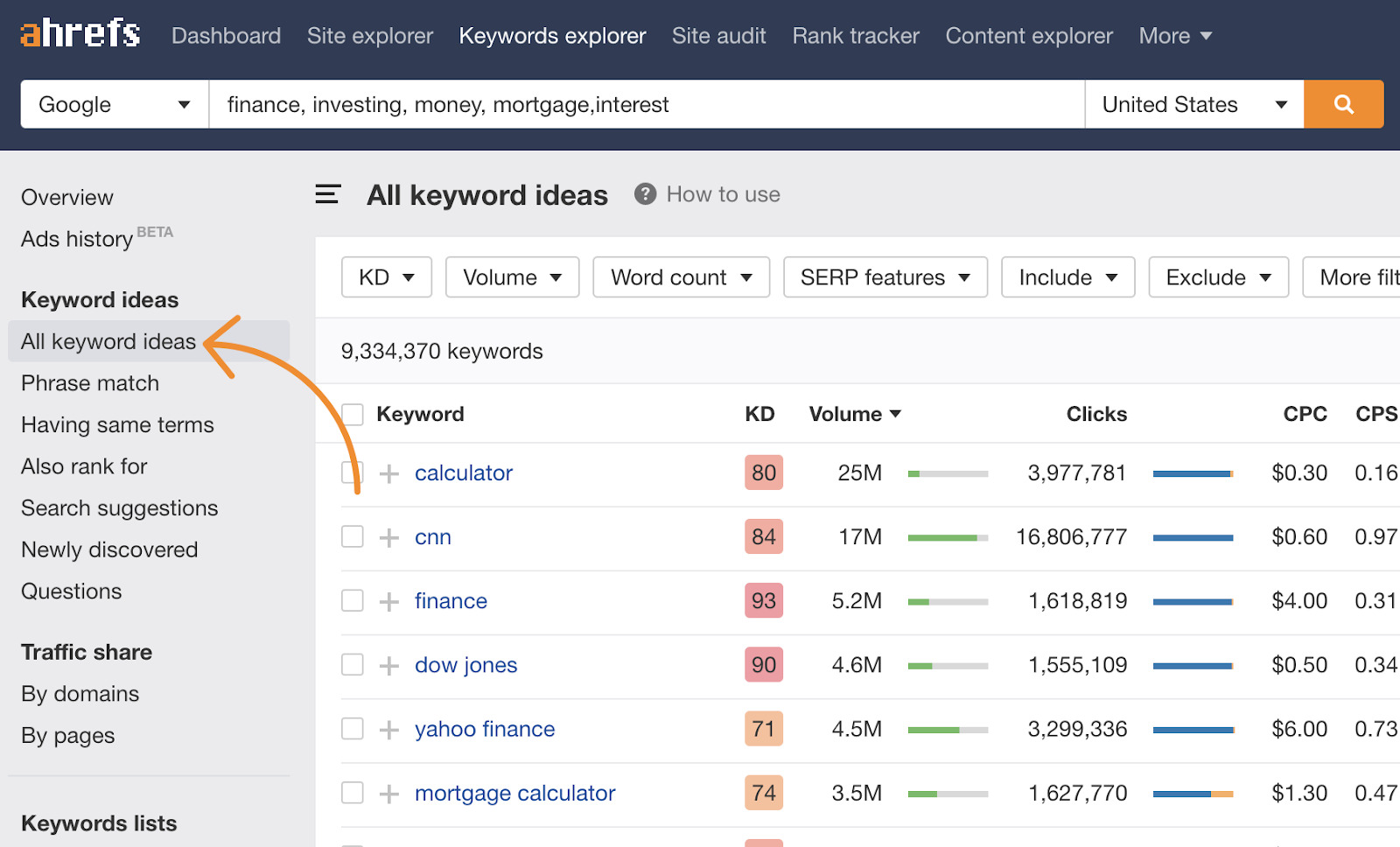Click the How to use question-mark icon

[645, 194]
